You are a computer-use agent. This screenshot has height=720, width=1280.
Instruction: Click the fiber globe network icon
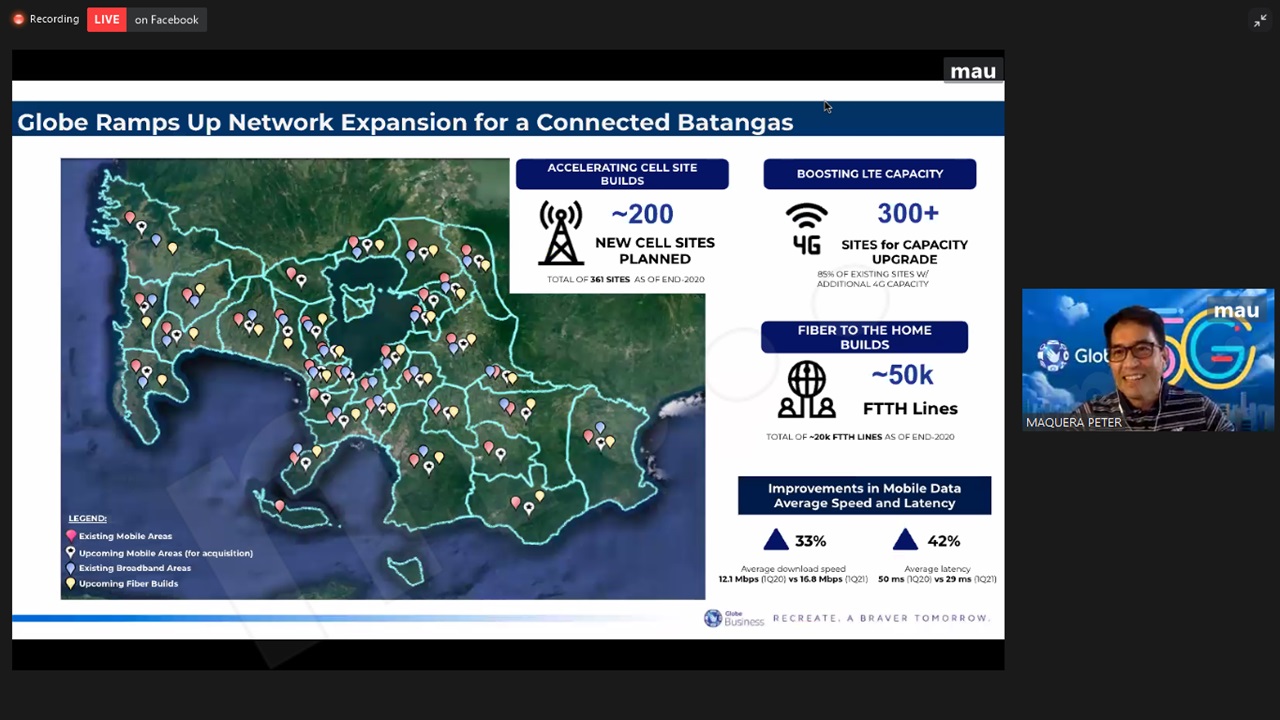click(x=806, y=390)
